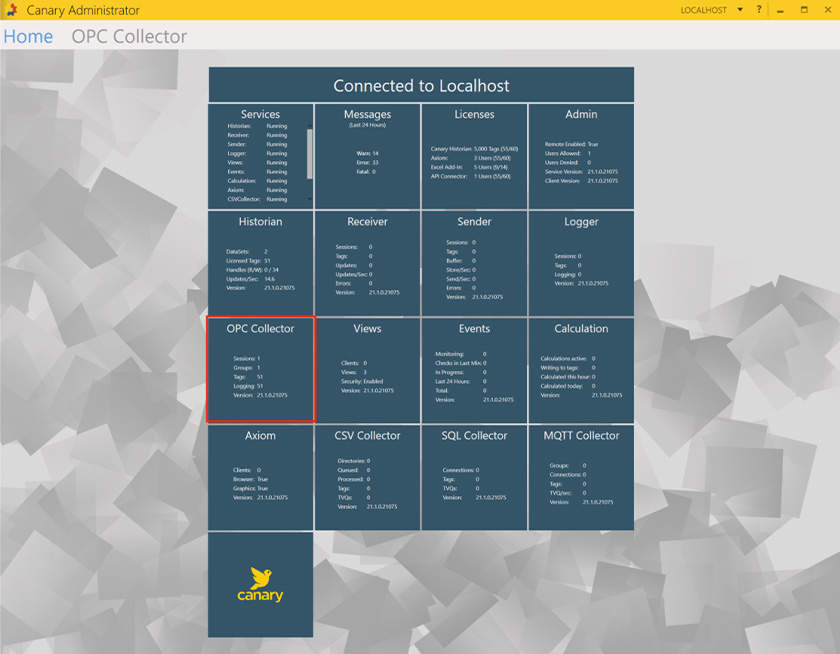This screenshot has height=654, width=840.
Task: Open the Sender tile
Action: [474, 264]
